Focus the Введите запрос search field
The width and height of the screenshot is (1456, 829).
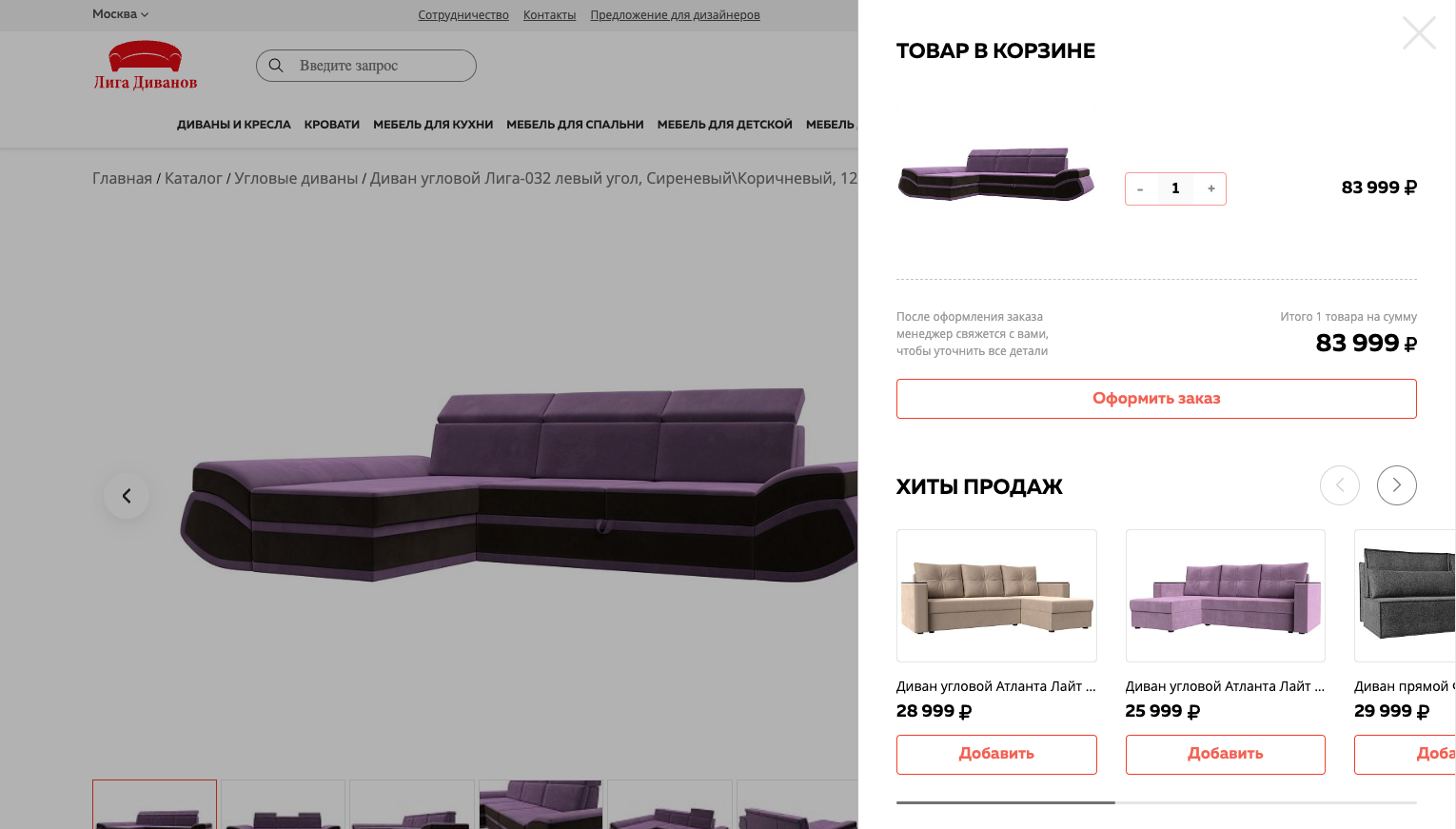381,66
